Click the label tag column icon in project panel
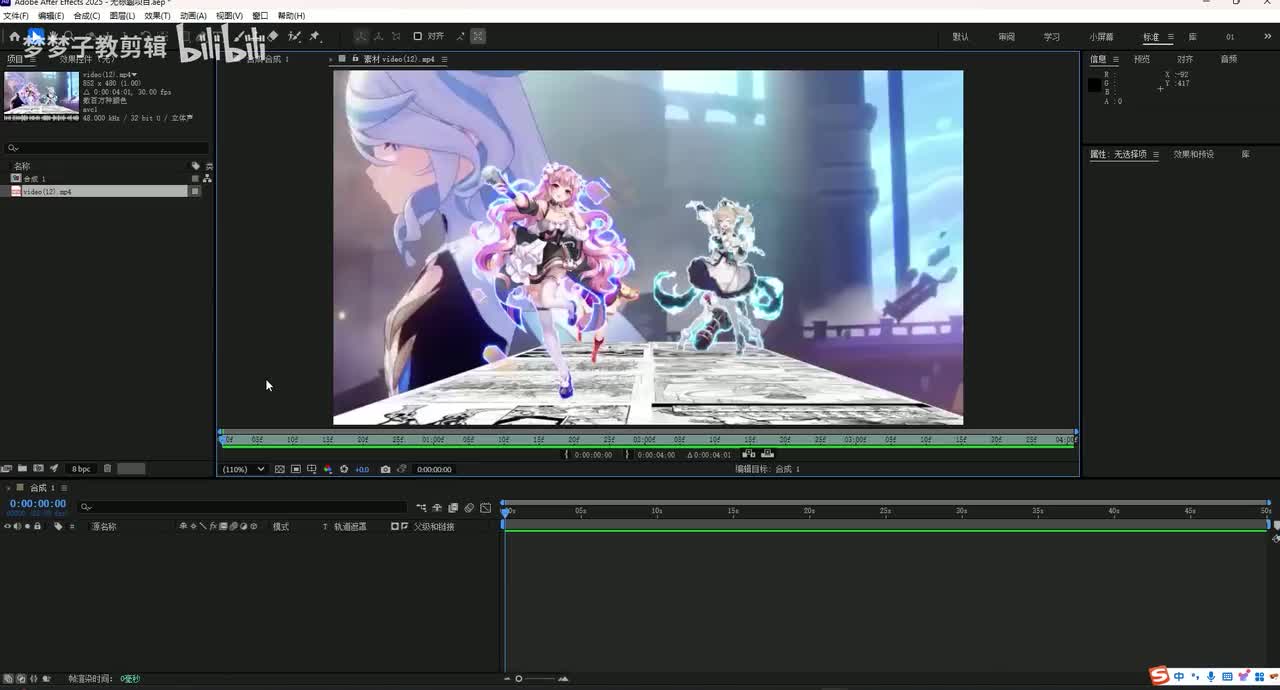1280x690 pixels. coord(196,166)
